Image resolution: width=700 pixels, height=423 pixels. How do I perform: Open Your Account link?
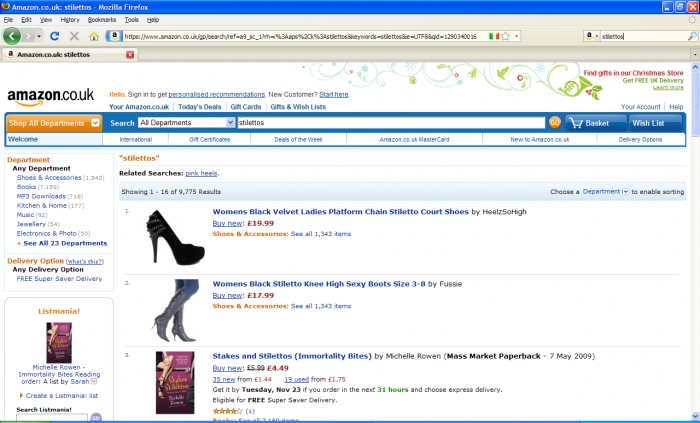coord(640,107)
